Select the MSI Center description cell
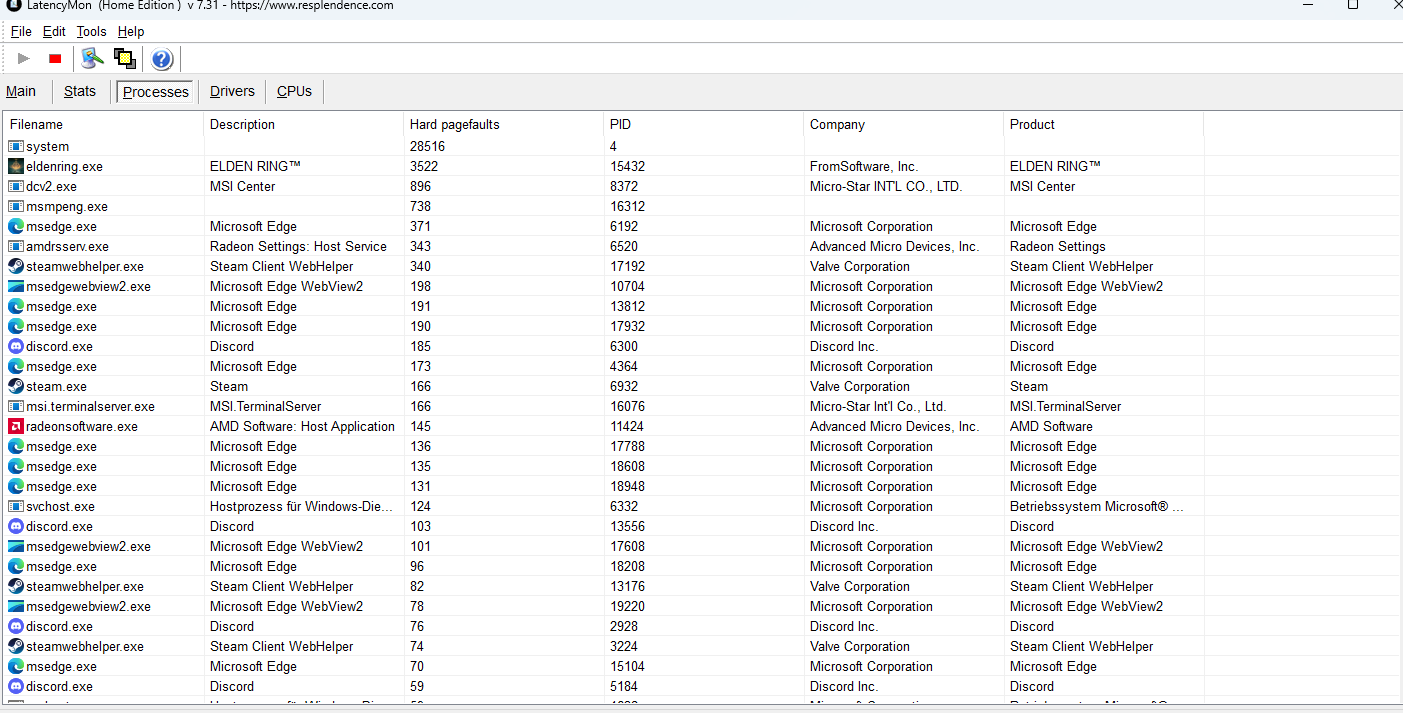This screenshot has width=1403, height=713. tap(243, 186)
